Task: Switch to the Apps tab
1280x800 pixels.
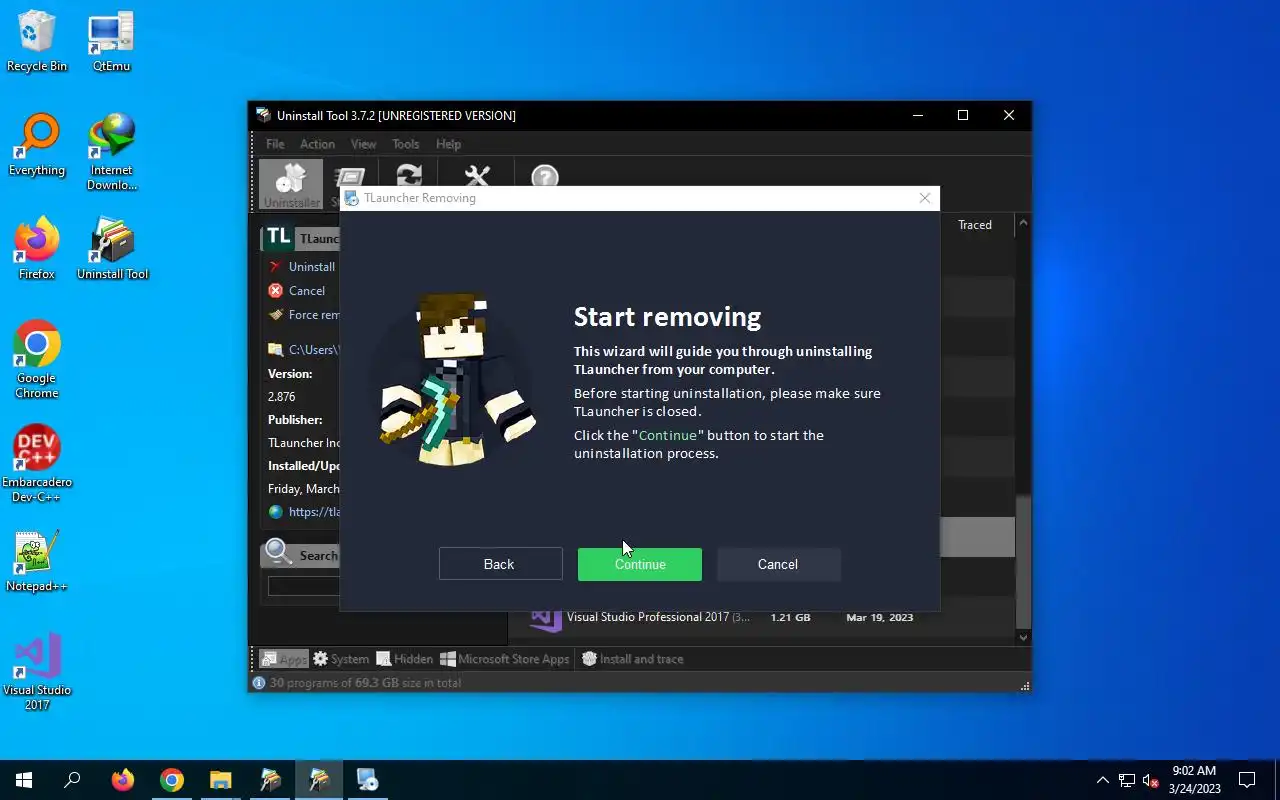Action: (x=283, y=659)
